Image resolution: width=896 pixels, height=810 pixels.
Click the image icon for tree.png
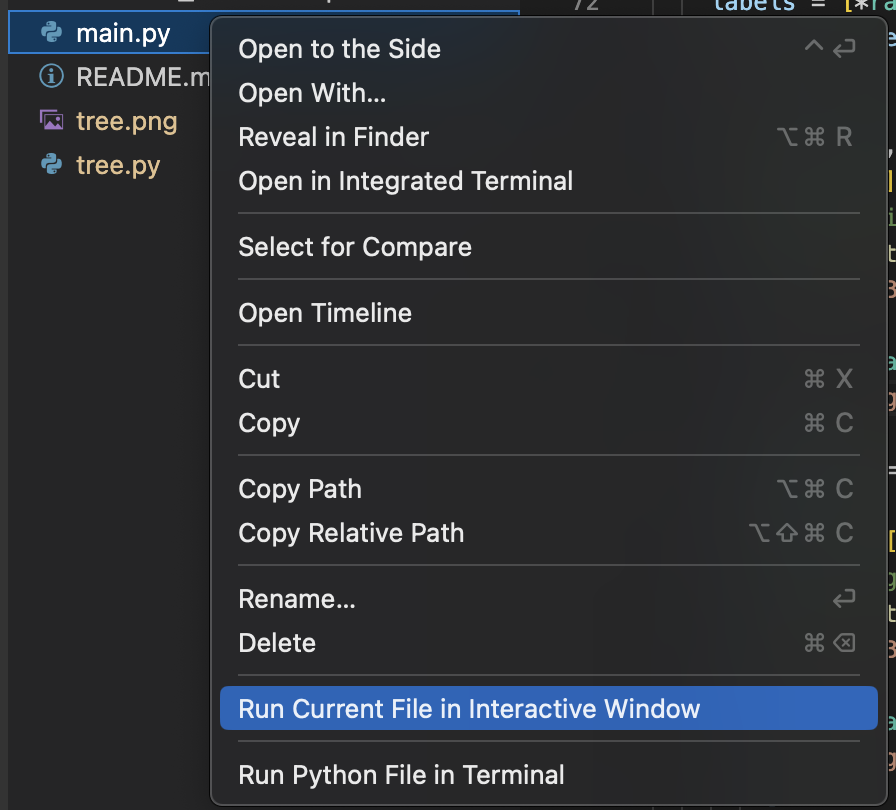[51, 120]
